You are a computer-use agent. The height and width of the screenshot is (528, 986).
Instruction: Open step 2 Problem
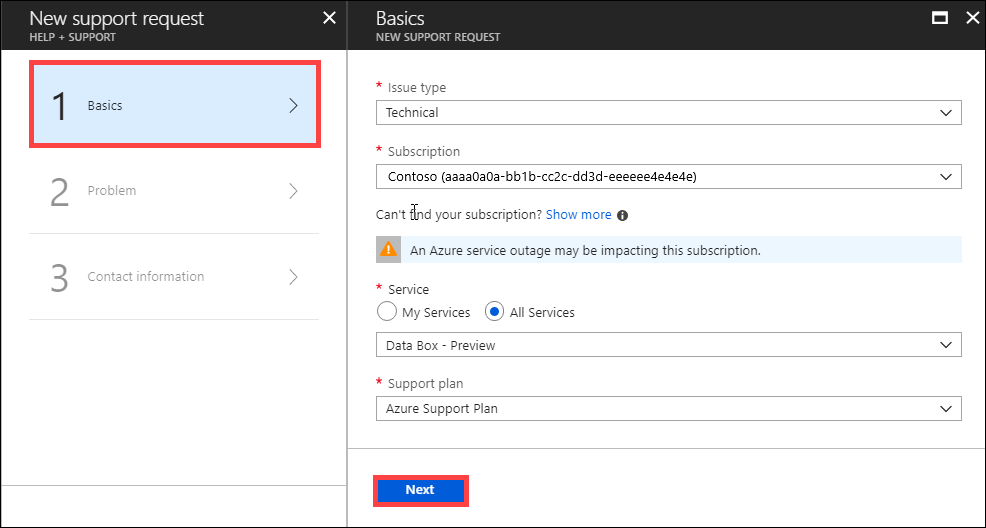(x=174, y=191)
